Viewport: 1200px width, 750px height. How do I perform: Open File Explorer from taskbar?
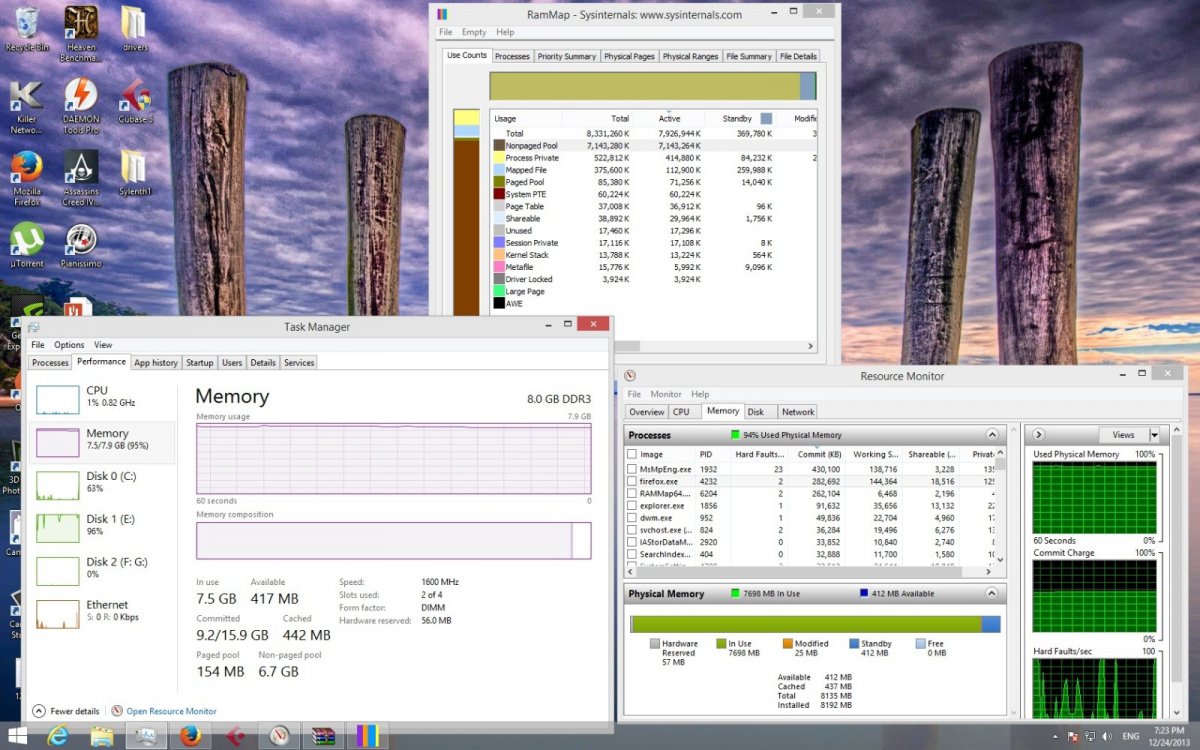102,737
